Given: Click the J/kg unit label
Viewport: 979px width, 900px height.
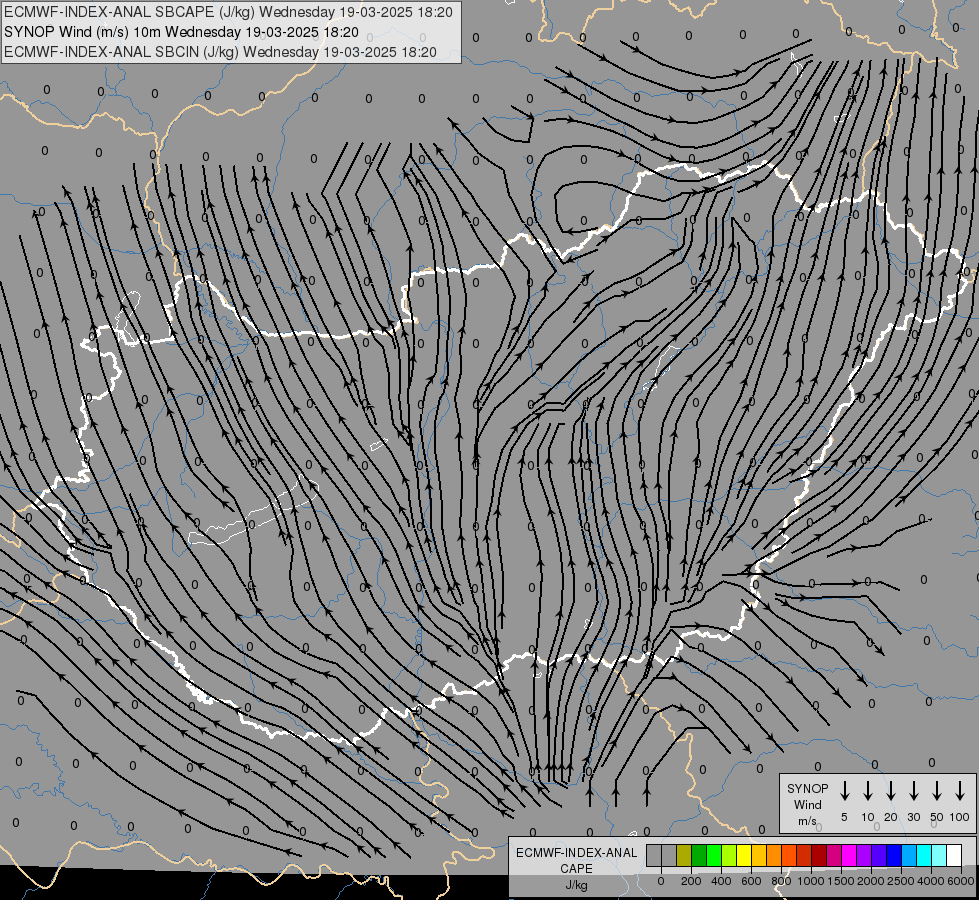Looking at the screenshot, I should (576, 885).
